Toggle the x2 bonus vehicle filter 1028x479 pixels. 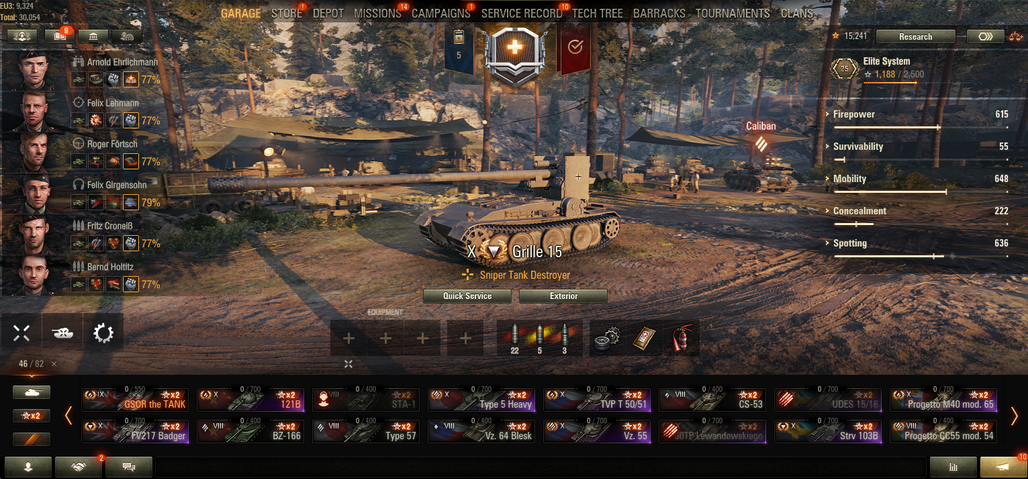(x=31, y=416)
